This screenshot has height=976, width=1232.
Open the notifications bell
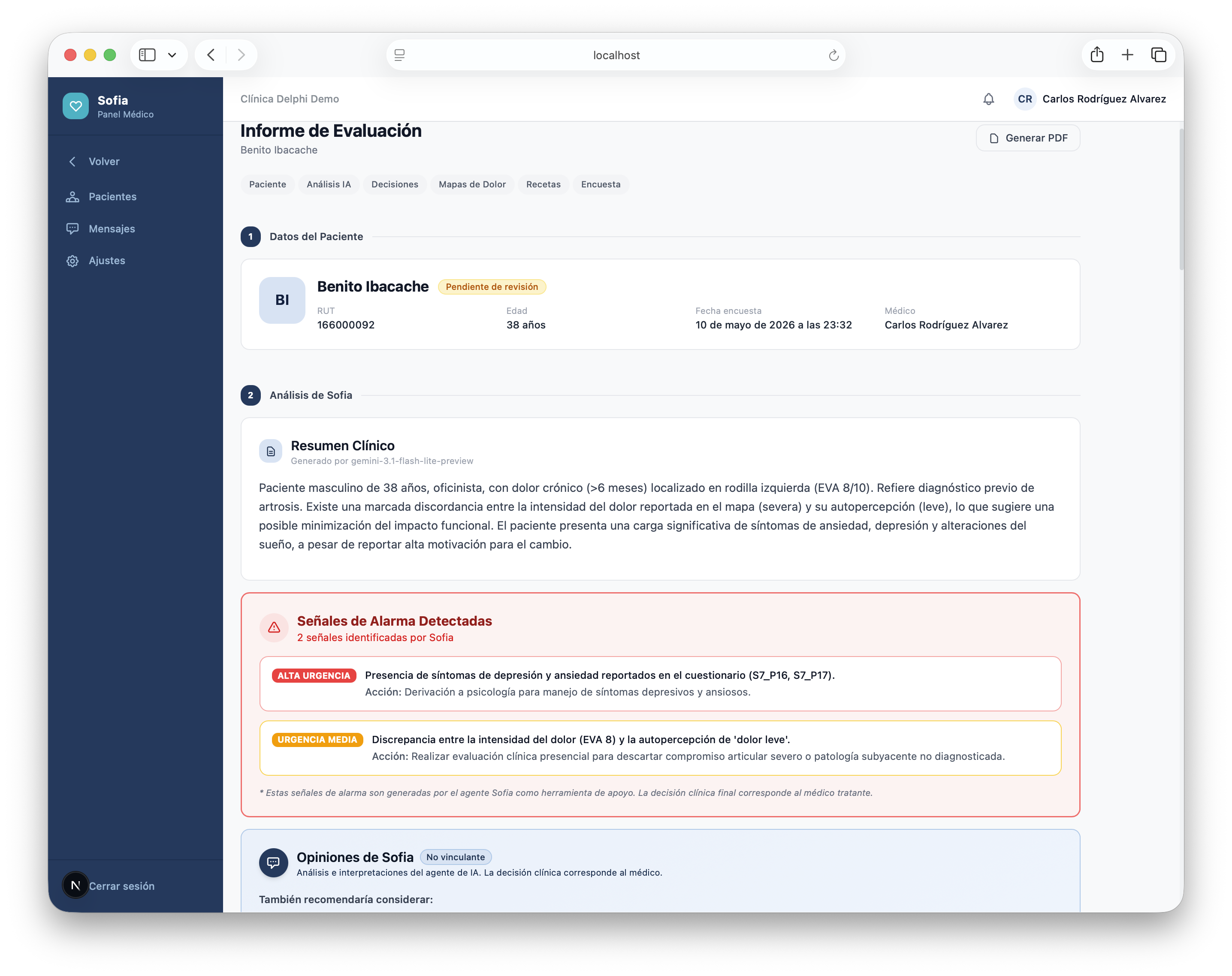[989, 99]
